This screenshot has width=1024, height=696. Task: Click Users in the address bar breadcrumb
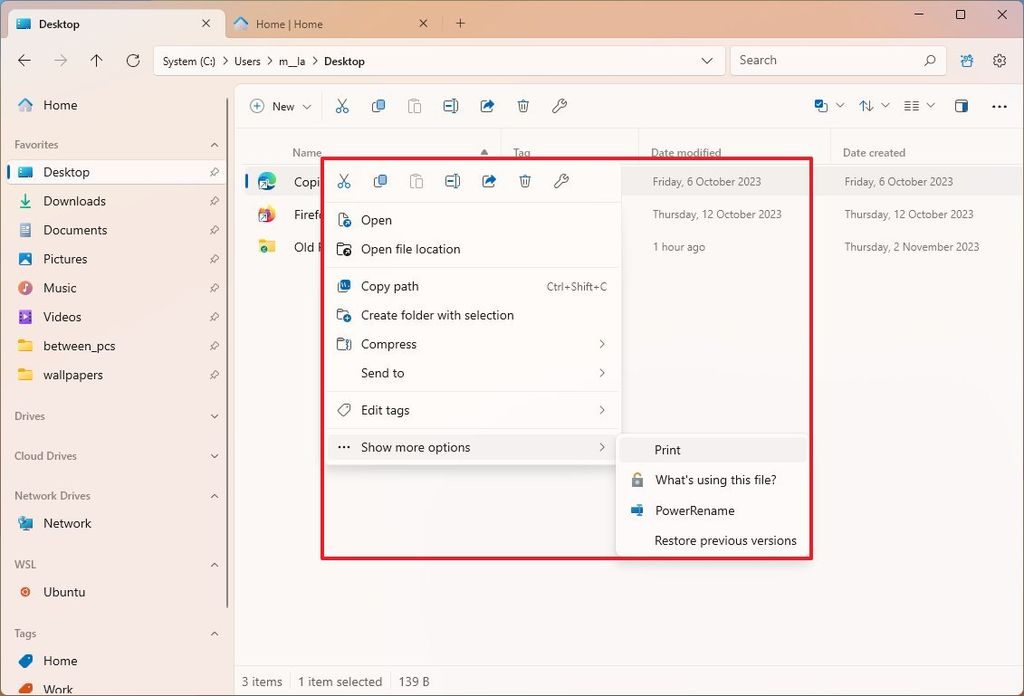tap(247, 60)
